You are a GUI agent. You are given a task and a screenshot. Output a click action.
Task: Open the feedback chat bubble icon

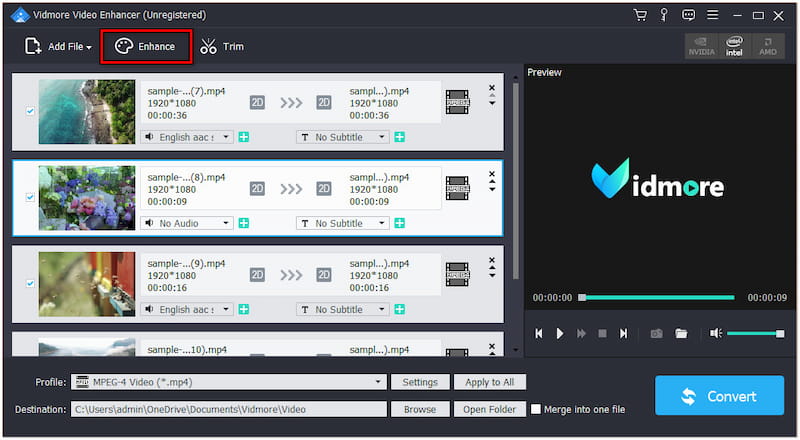coord(688,15)
